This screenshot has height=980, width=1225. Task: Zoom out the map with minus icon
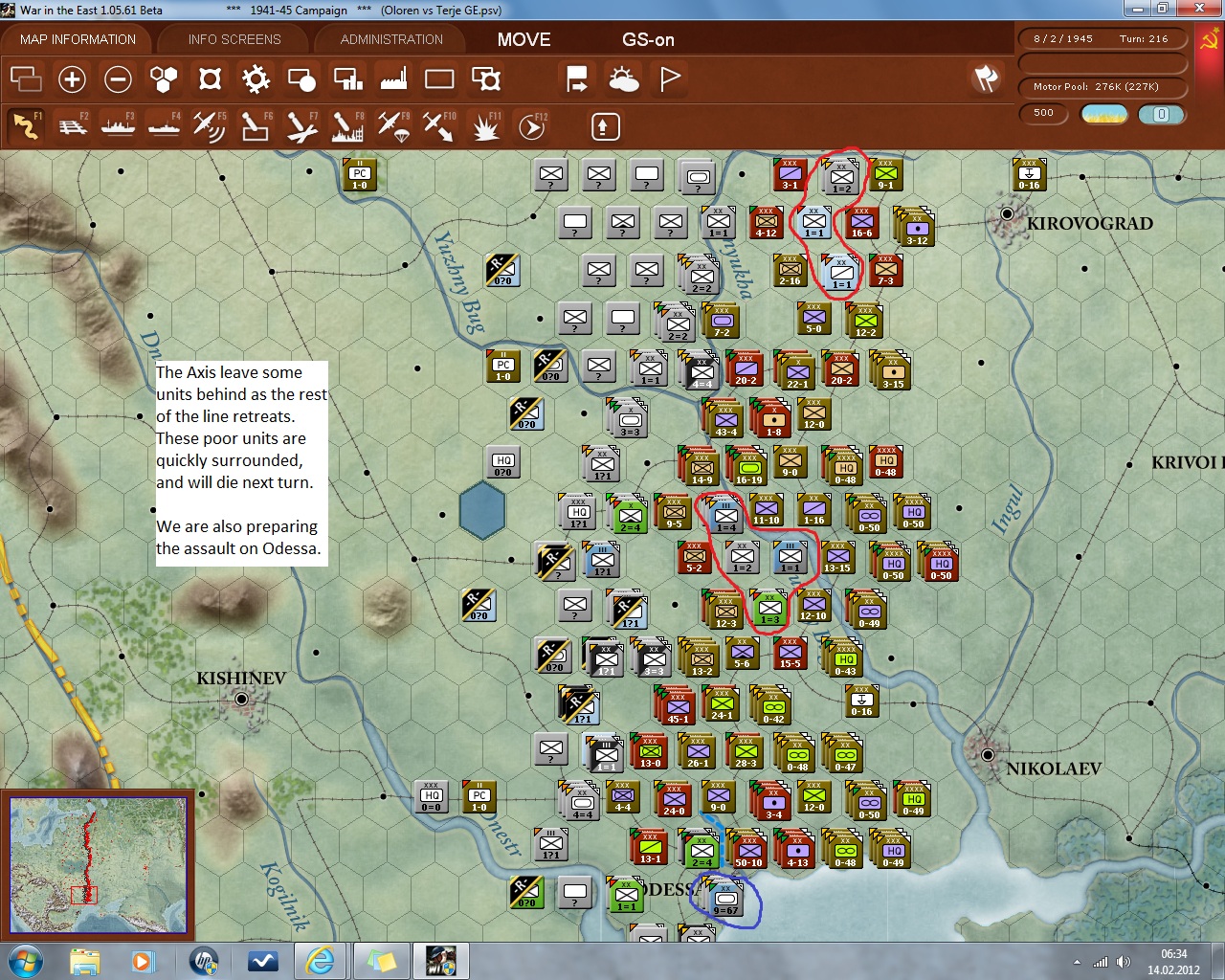118,78
